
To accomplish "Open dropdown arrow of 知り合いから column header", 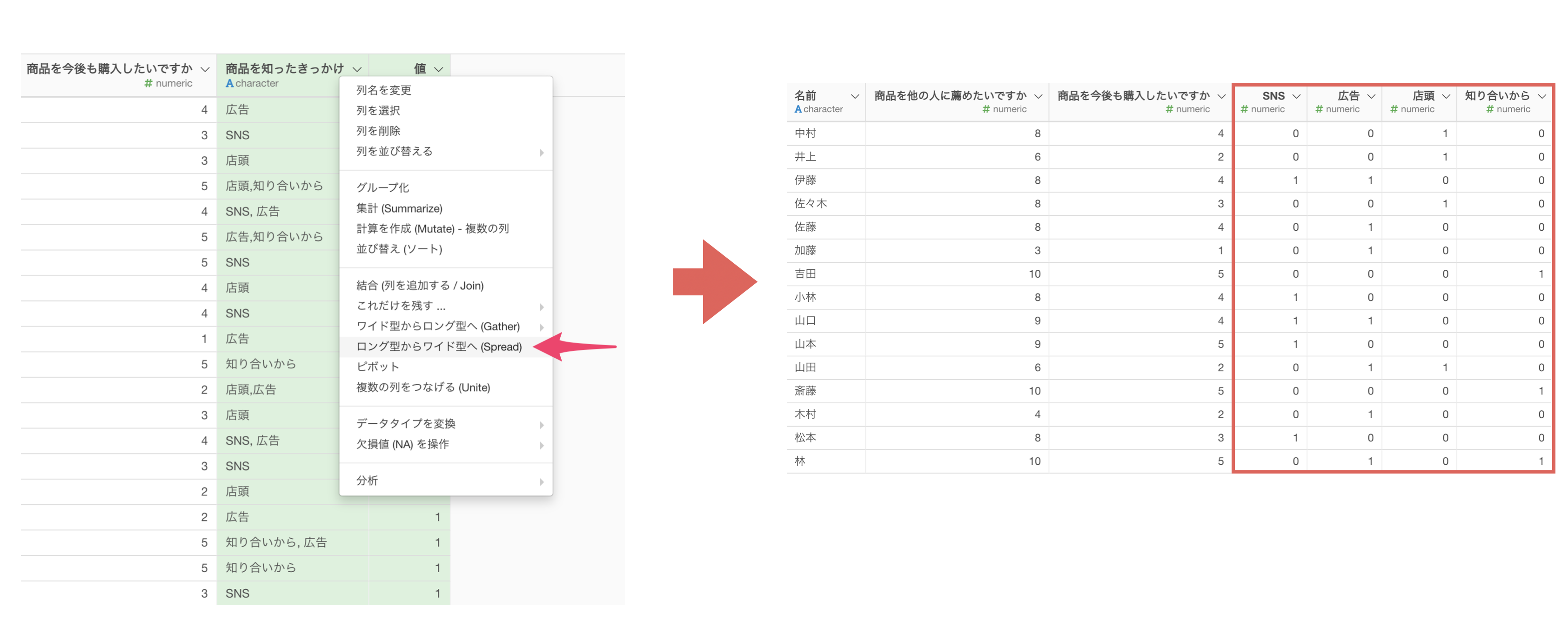I will (1542, 96).
